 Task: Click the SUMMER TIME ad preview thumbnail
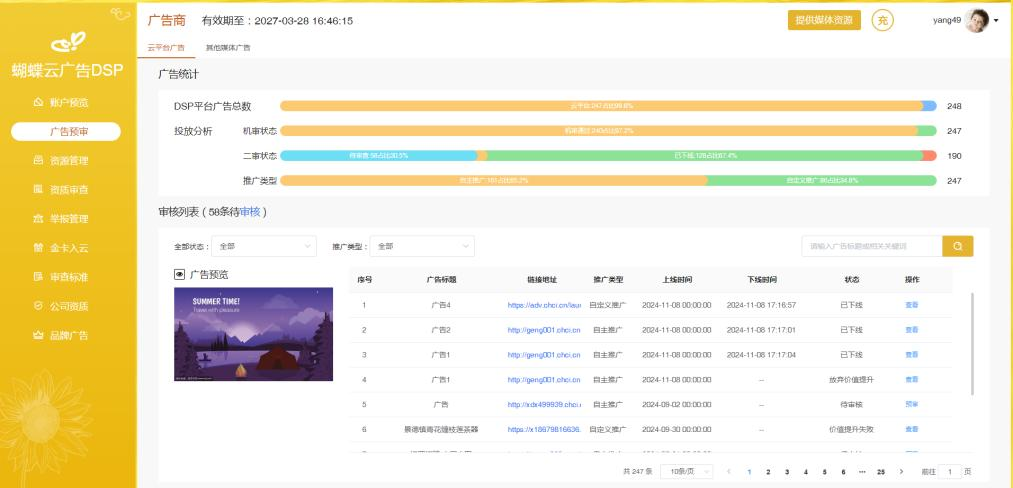(x=253, y=334)
